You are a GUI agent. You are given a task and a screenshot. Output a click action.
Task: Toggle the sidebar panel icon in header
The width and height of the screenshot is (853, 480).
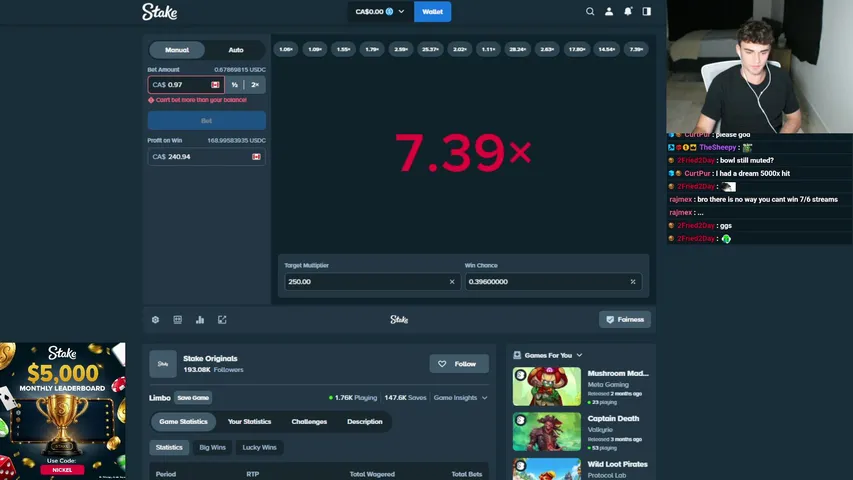(x=646, y=11)
